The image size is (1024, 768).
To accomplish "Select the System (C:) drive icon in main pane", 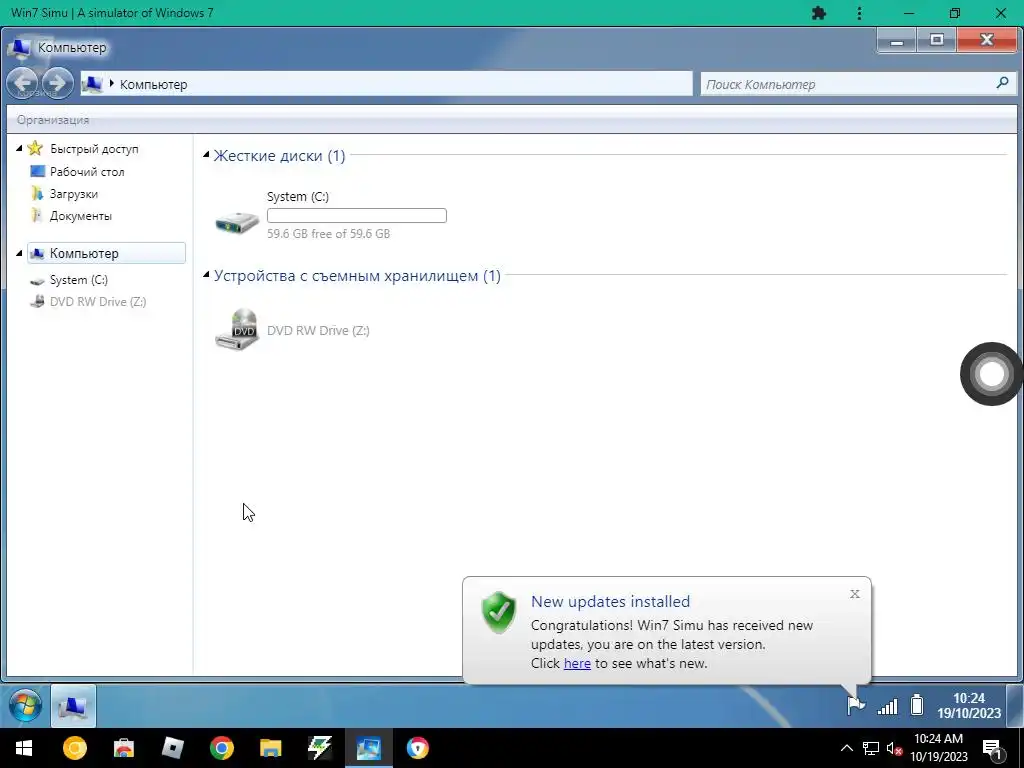I will (x=237, y=222).
